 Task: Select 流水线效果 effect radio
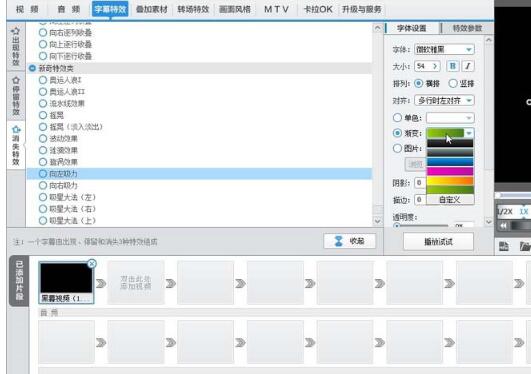click(43, 103)
